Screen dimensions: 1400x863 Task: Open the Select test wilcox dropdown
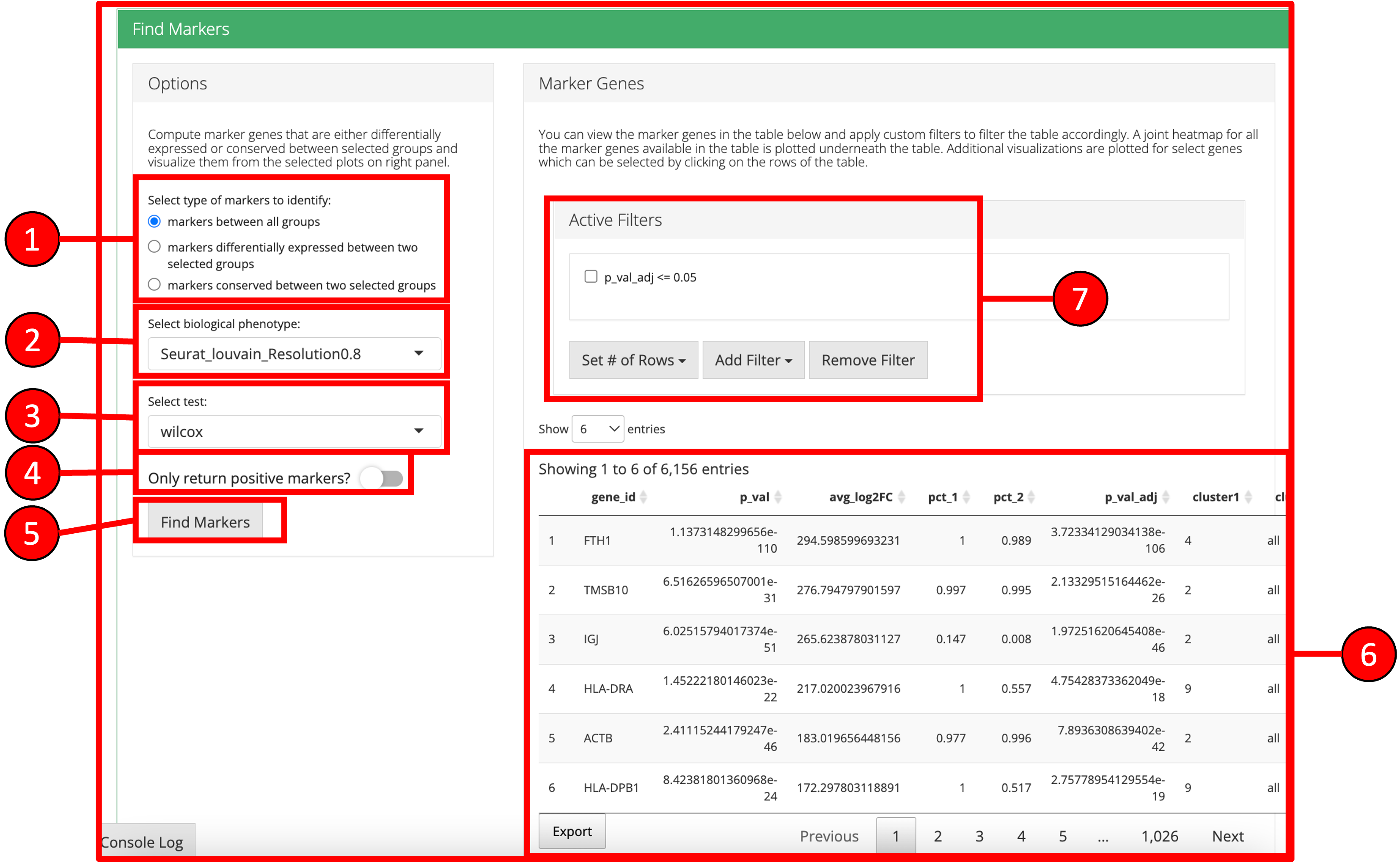pos(294,432)
